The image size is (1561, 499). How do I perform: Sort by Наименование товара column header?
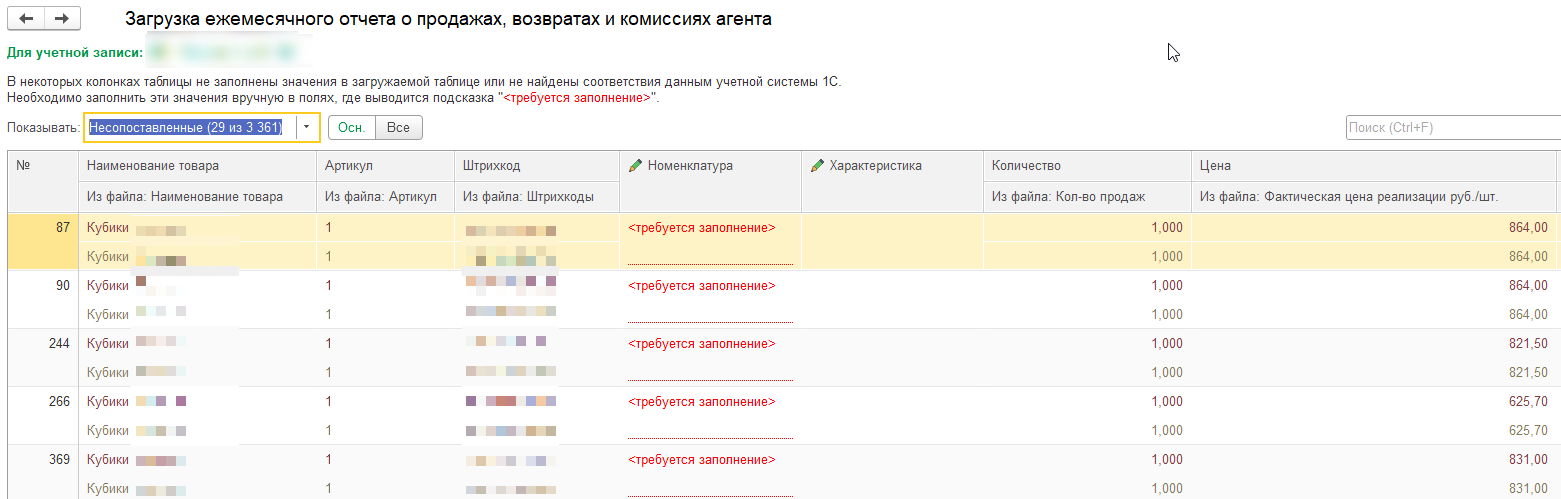(197, 166)
